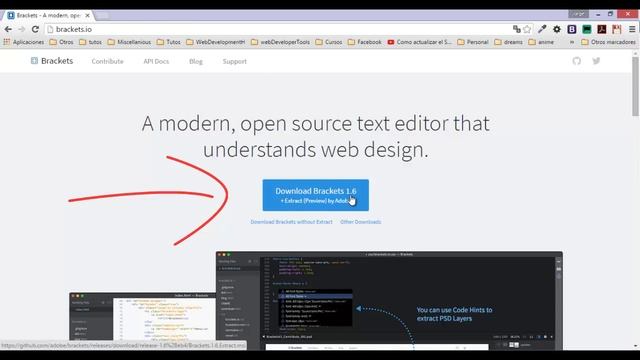640x360 pixels.
Task: Open the Contribute page
Action: click(x=107, y=61)
